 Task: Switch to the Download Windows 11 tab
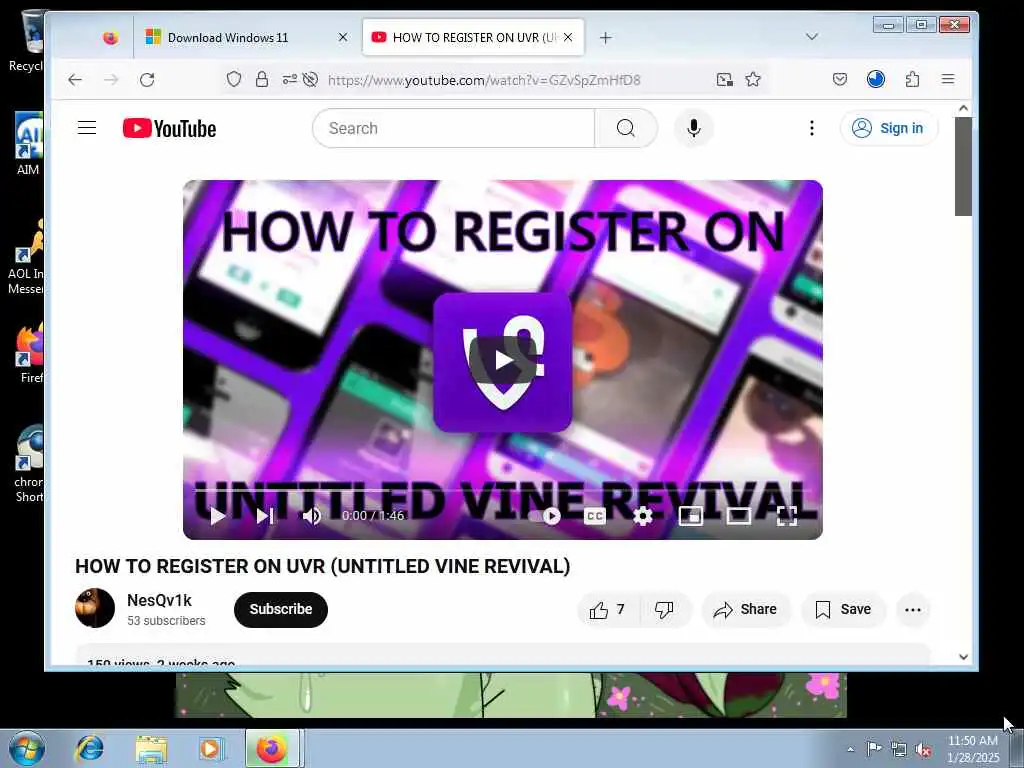tap(247, 38)
